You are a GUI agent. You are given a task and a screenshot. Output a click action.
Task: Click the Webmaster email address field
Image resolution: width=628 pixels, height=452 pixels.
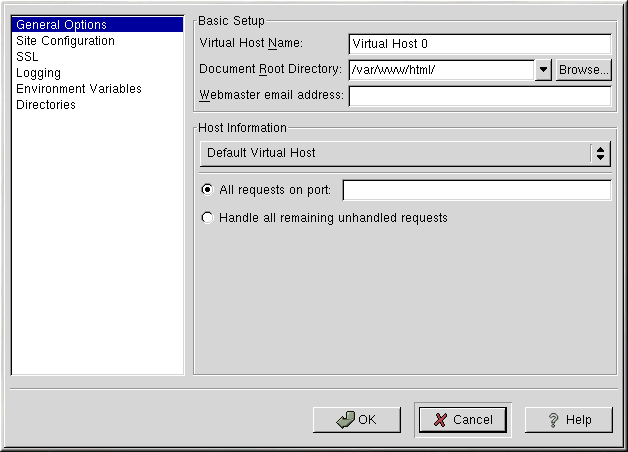tap(479, 96)
